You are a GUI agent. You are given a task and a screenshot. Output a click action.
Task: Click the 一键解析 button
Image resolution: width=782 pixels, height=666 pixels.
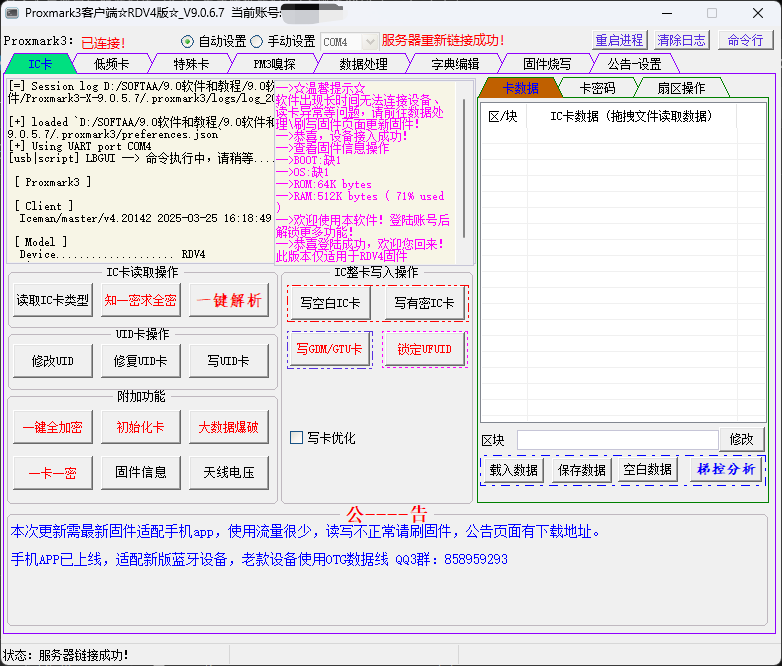tap(229, 300)
